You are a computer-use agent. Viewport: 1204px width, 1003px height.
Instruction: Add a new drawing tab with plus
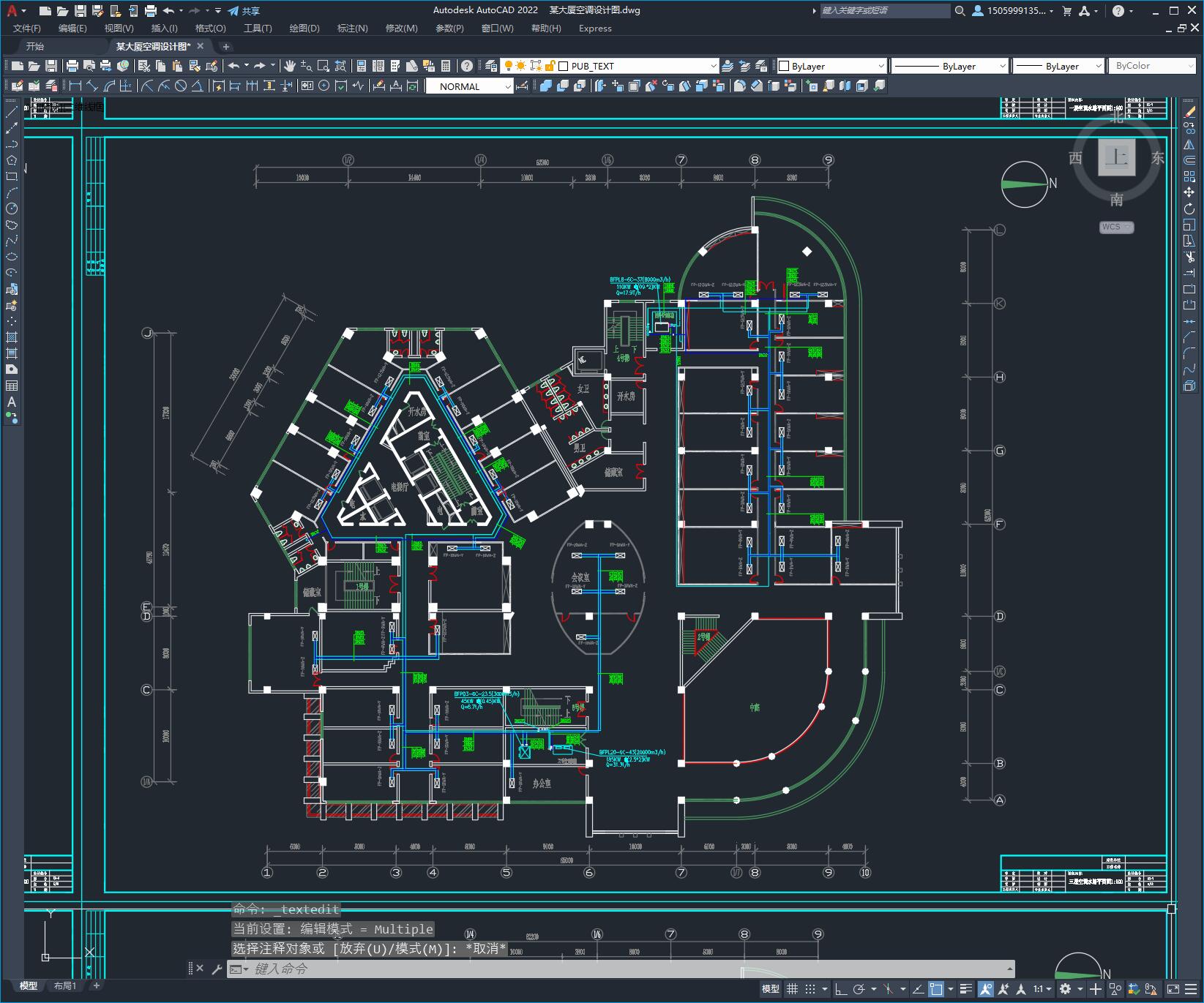tap(226, 46)
